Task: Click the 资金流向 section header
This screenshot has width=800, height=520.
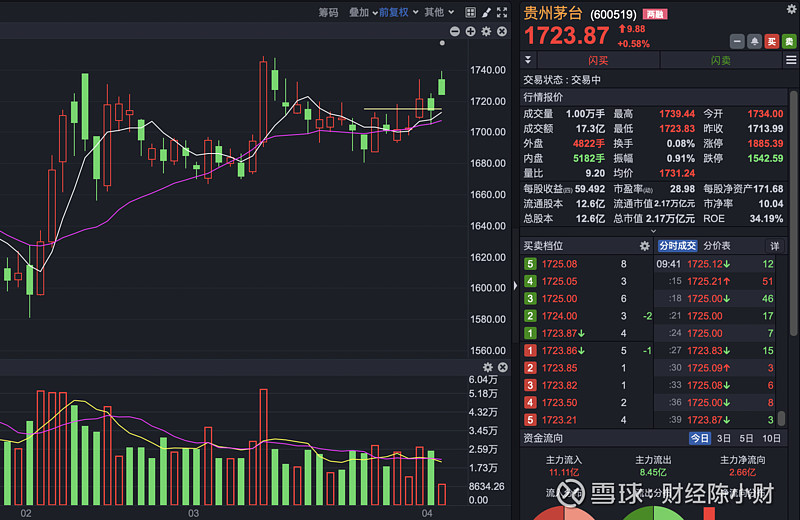Action: pos(543,438)
